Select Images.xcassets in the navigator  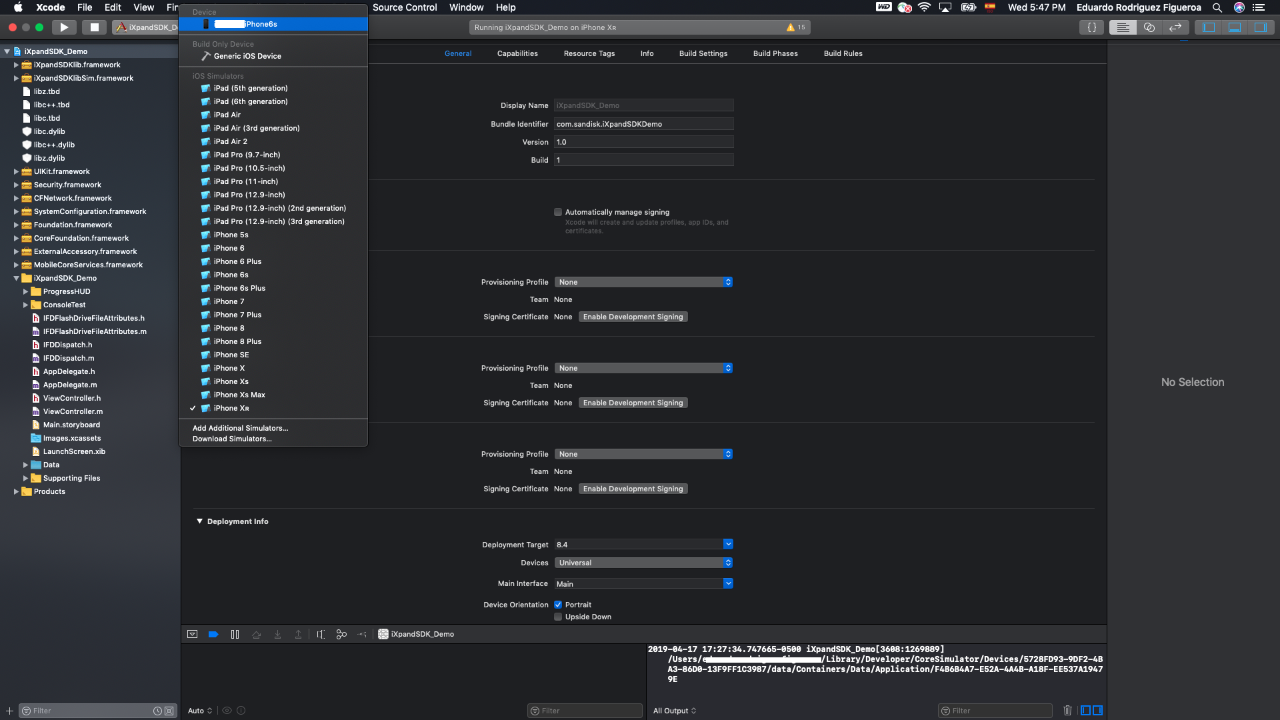pos(72,438)
